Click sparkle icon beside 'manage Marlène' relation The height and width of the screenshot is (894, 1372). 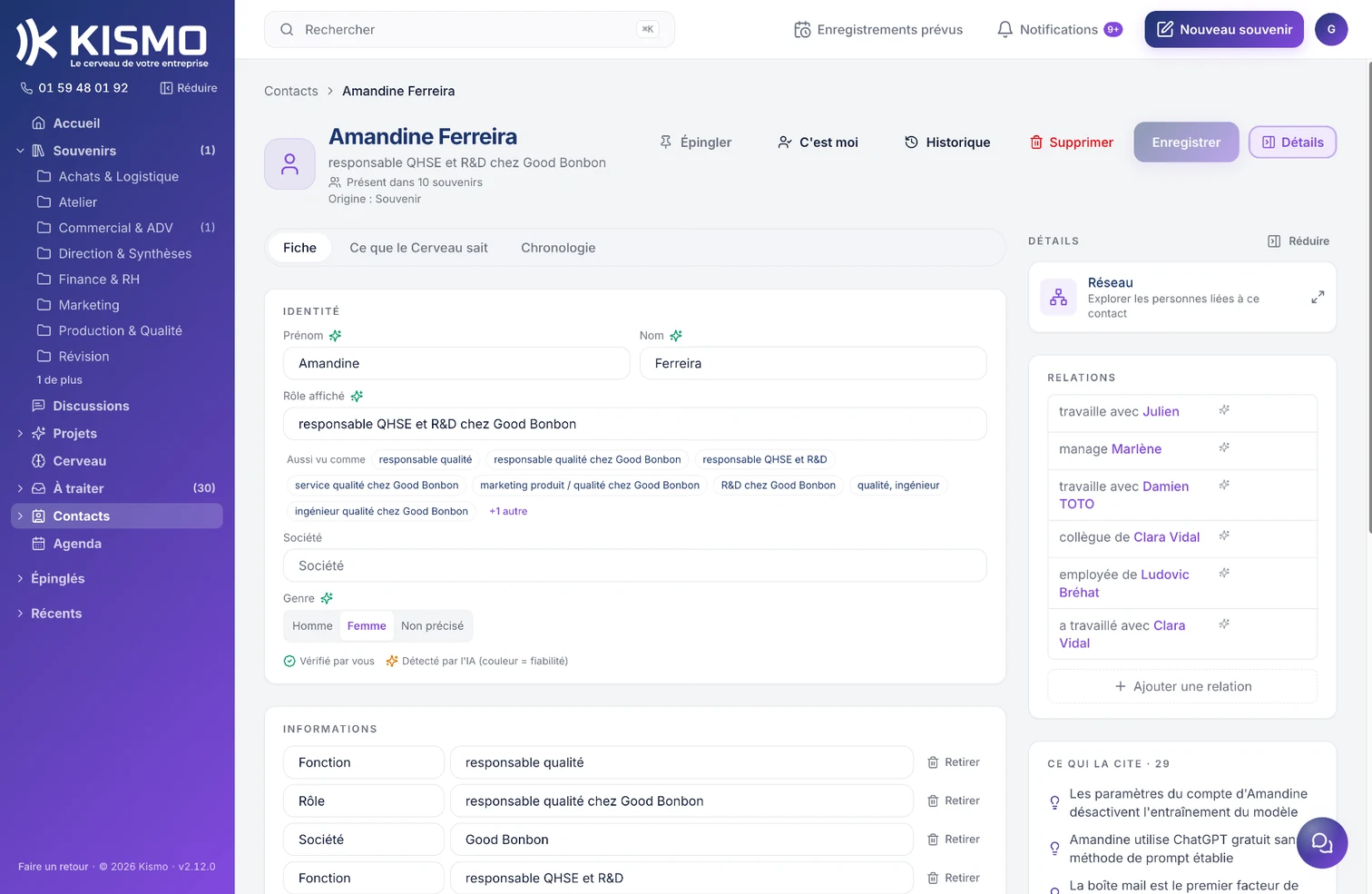1224,447
